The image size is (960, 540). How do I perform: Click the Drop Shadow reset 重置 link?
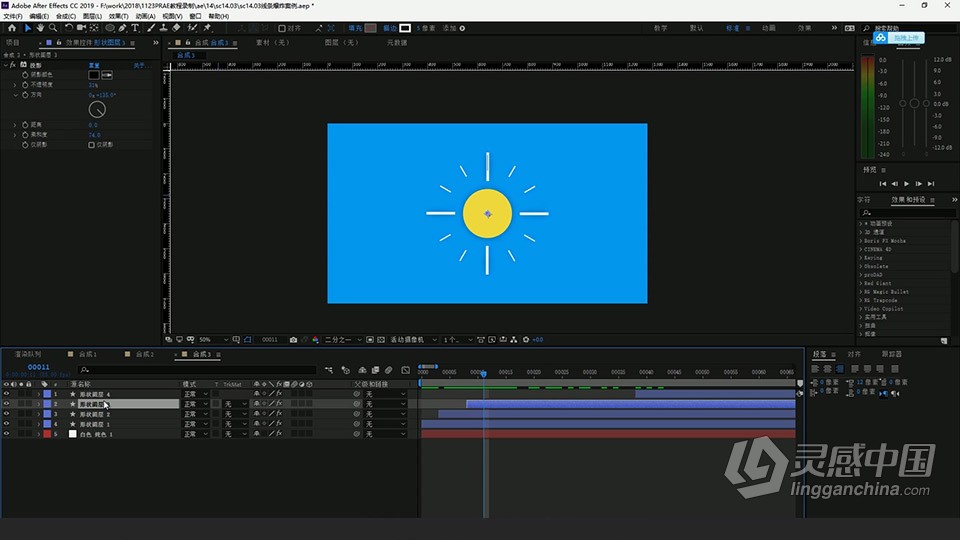pyautogui.click(x=94, y=66)
